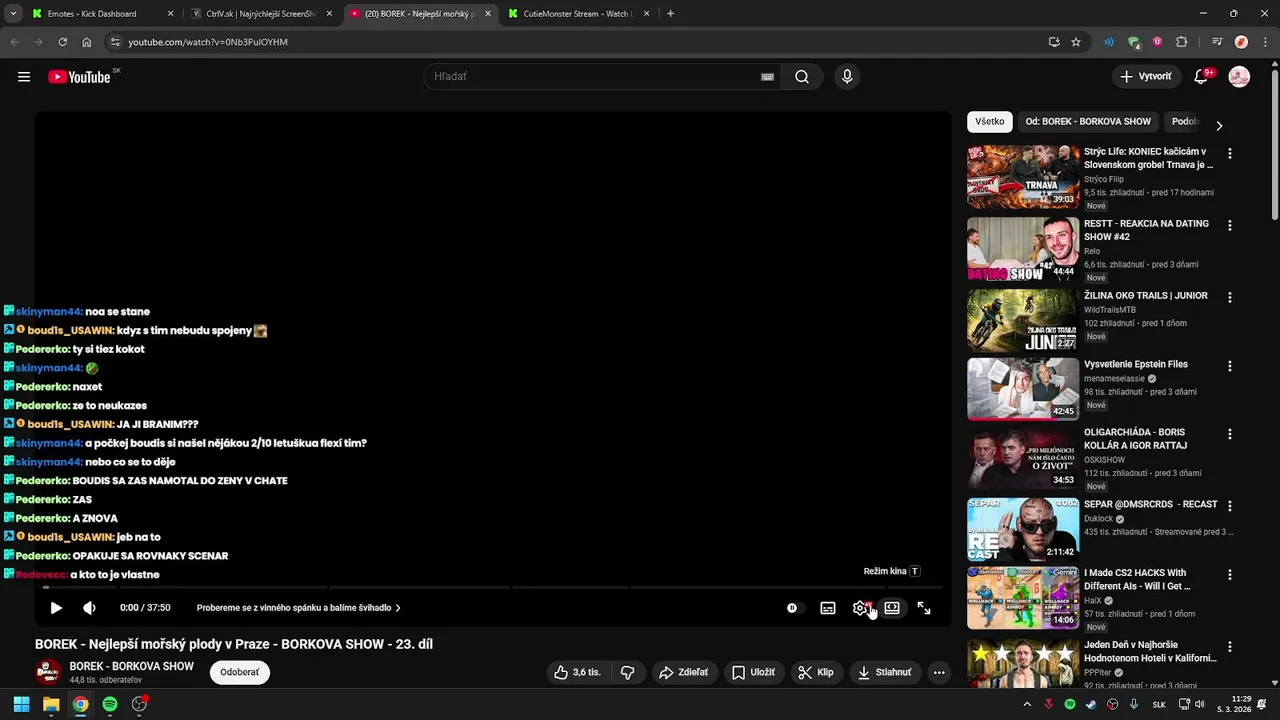
Task: Open media controls in Chrome toolbar
Action: pos(1217,42)
